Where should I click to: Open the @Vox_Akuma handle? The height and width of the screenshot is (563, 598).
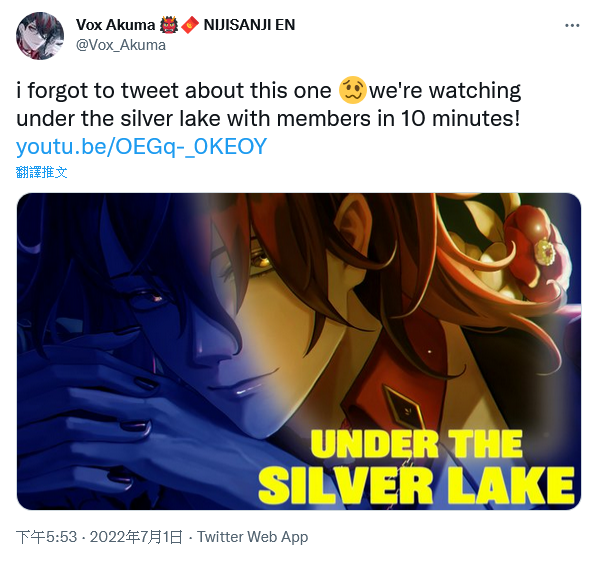(121, 45)
